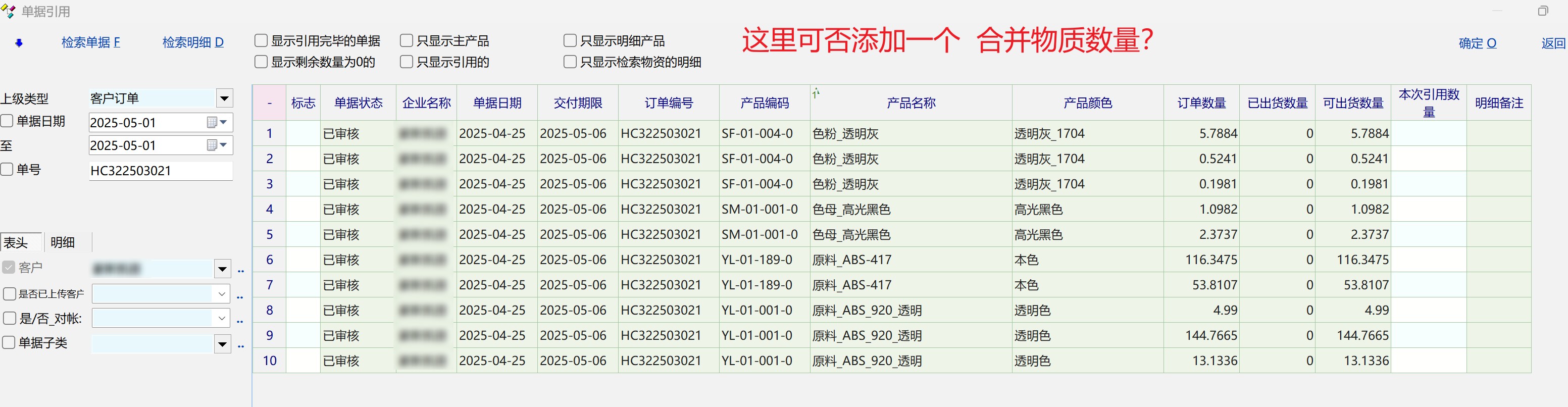Switch to the 明细 tab

click(x=63, y=243)
